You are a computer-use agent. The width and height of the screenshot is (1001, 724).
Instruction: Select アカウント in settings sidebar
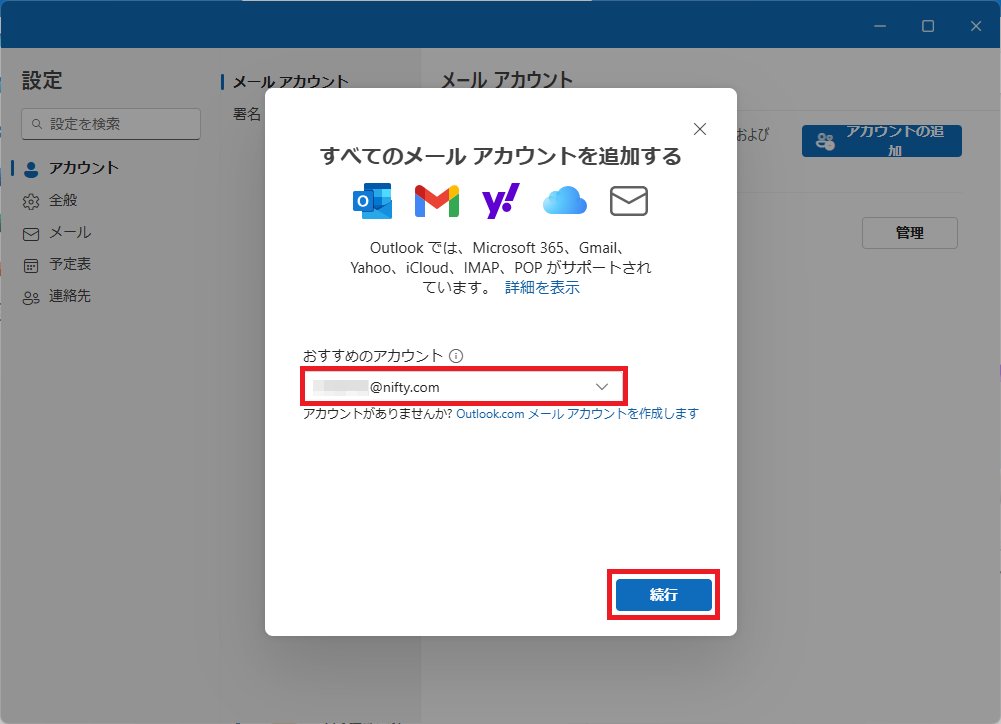click(x=84, y=168)
